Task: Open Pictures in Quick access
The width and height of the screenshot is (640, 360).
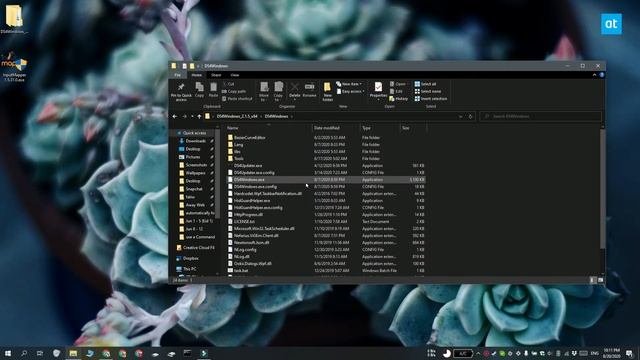Action: pos(193,157)
